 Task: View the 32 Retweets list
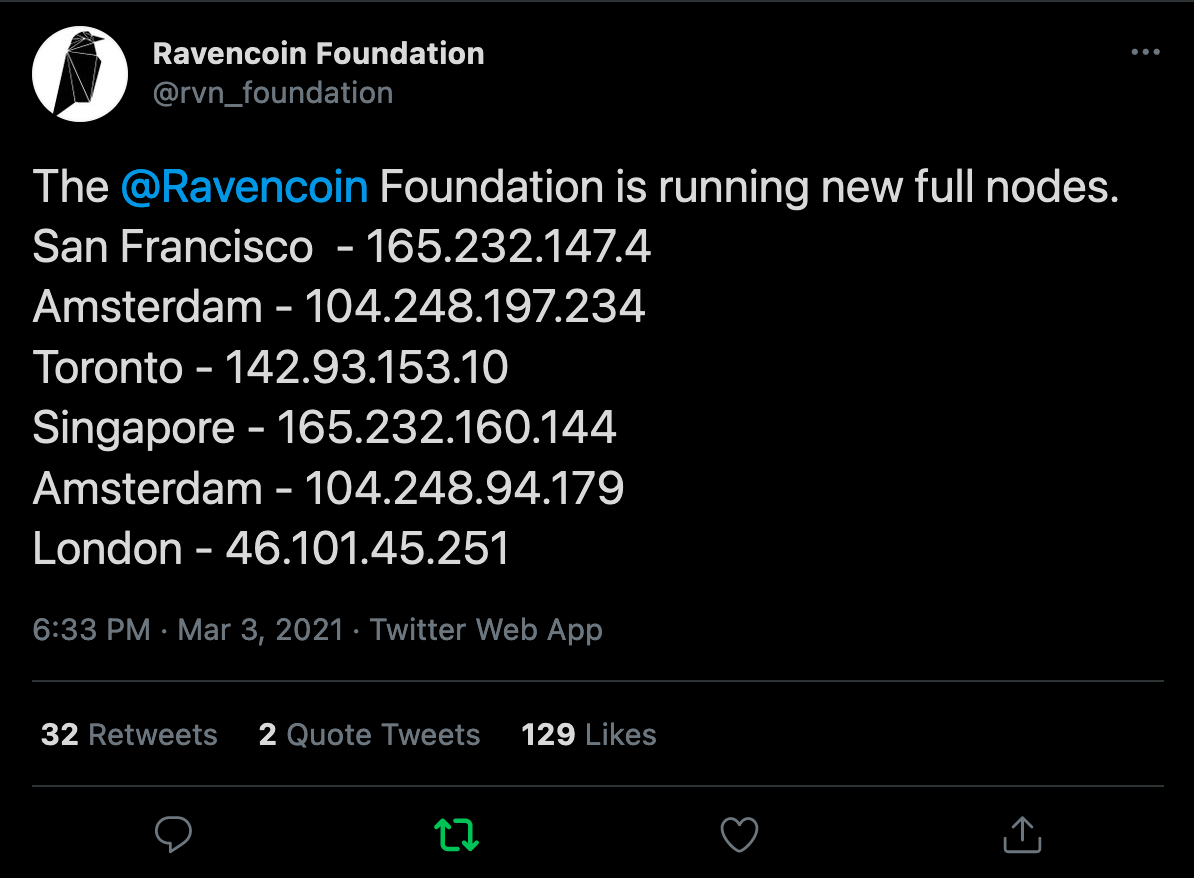pos(129,735)
